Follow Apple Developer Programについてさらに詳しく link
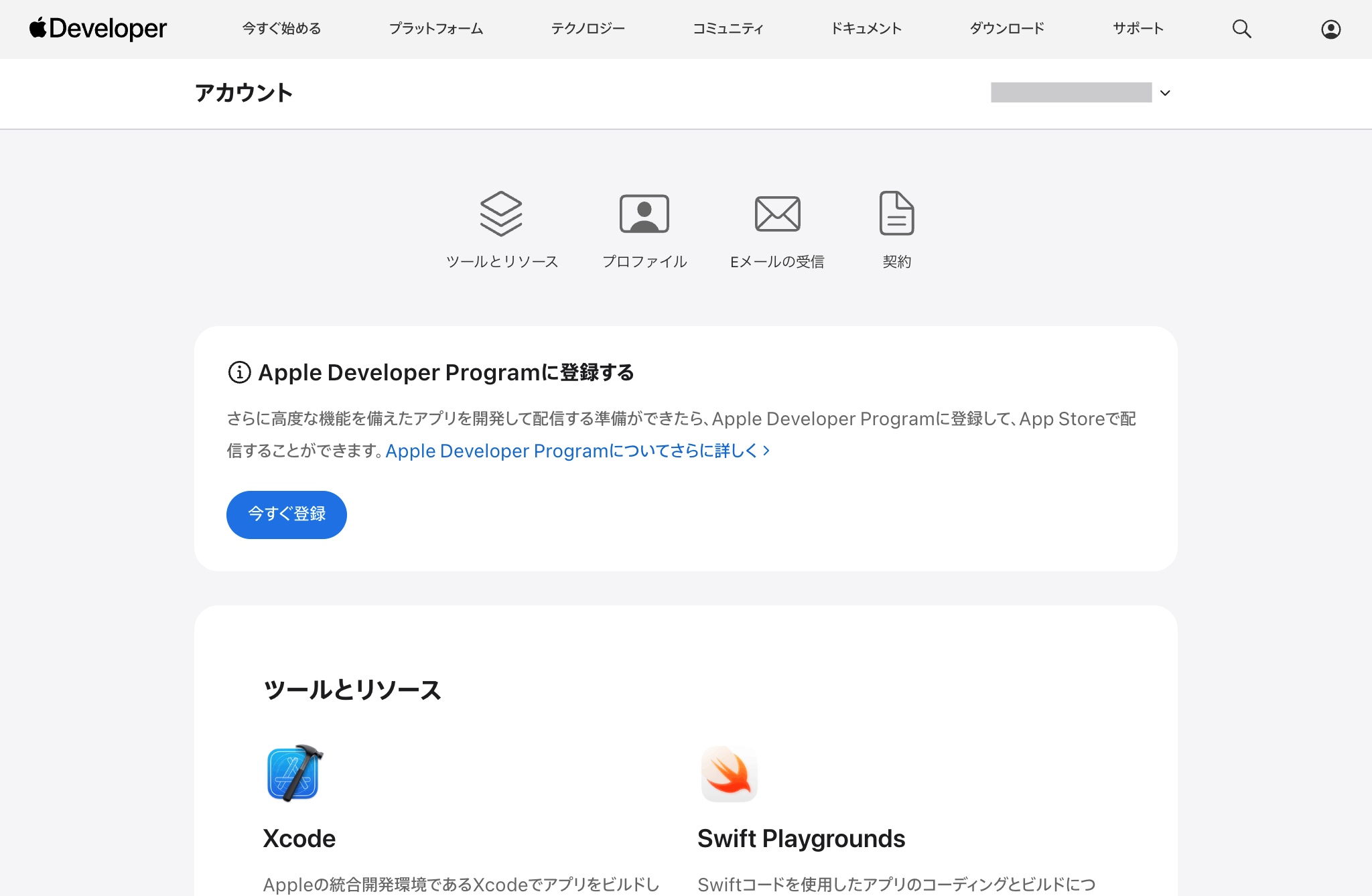Screen dimensions: 1372x896 [577, 451]
